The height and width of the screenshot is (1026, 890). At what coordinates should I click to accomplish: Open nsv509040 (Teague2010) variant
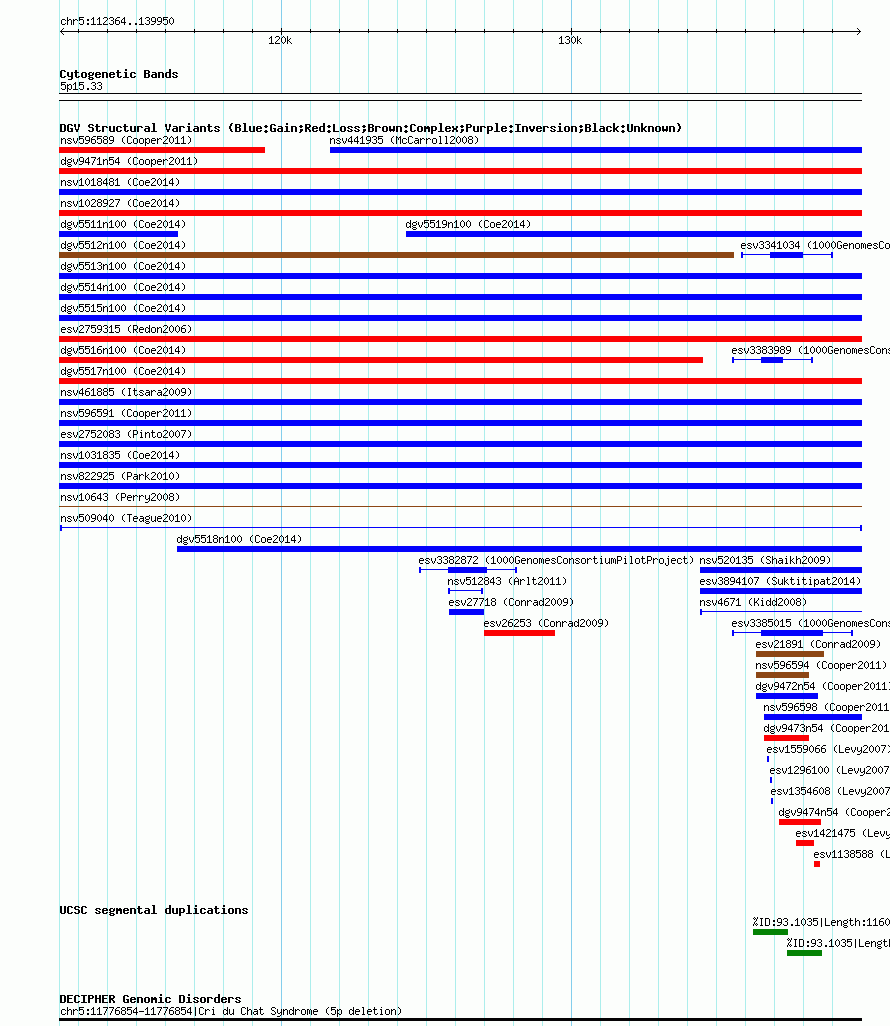(x=126, y=518)
